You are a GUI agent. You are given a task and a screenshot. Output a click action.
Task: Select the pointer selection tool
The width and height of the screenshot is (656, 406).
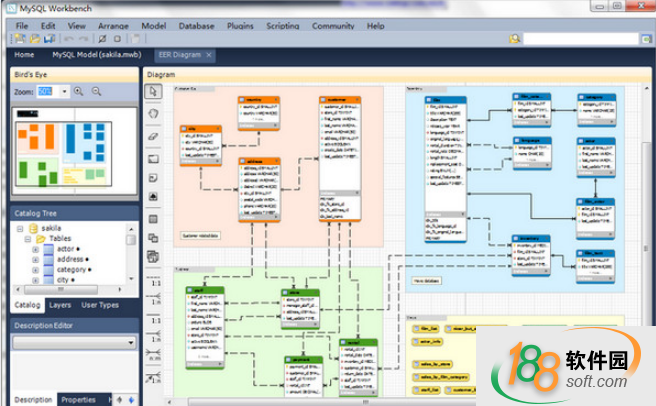click(x=154, y=92)
